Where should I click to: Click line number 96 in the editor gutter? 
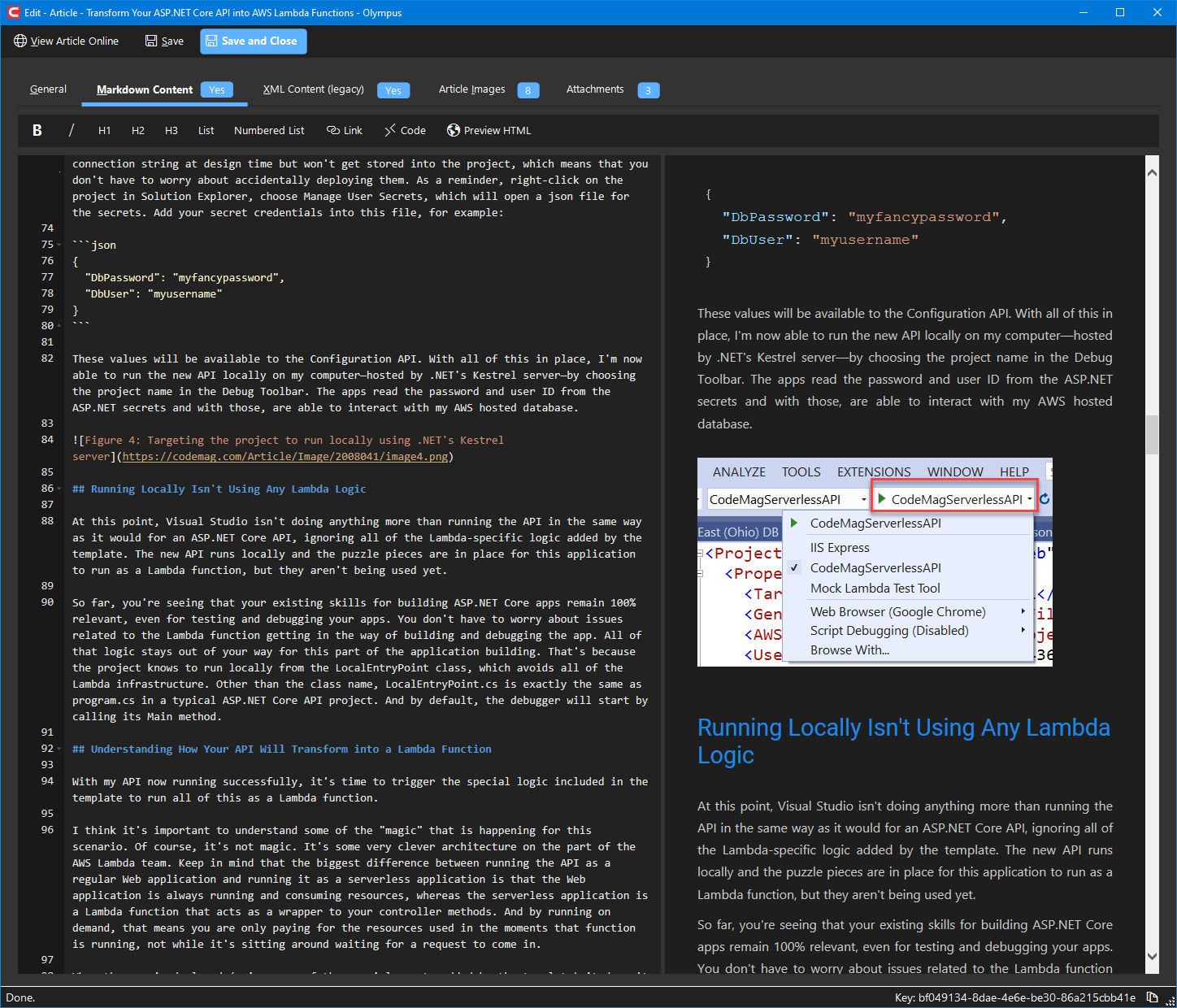(47, 830)
